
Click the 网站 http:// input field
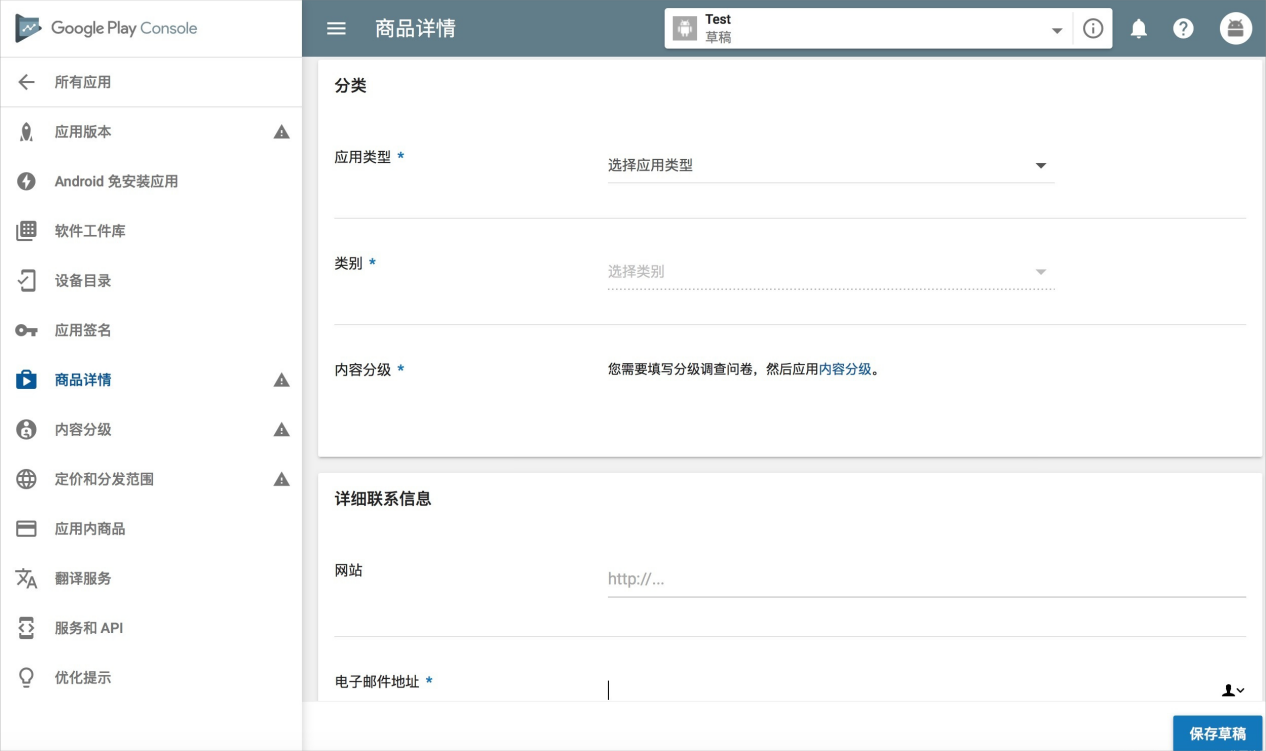pyautogui.click(x=926, y=579)
